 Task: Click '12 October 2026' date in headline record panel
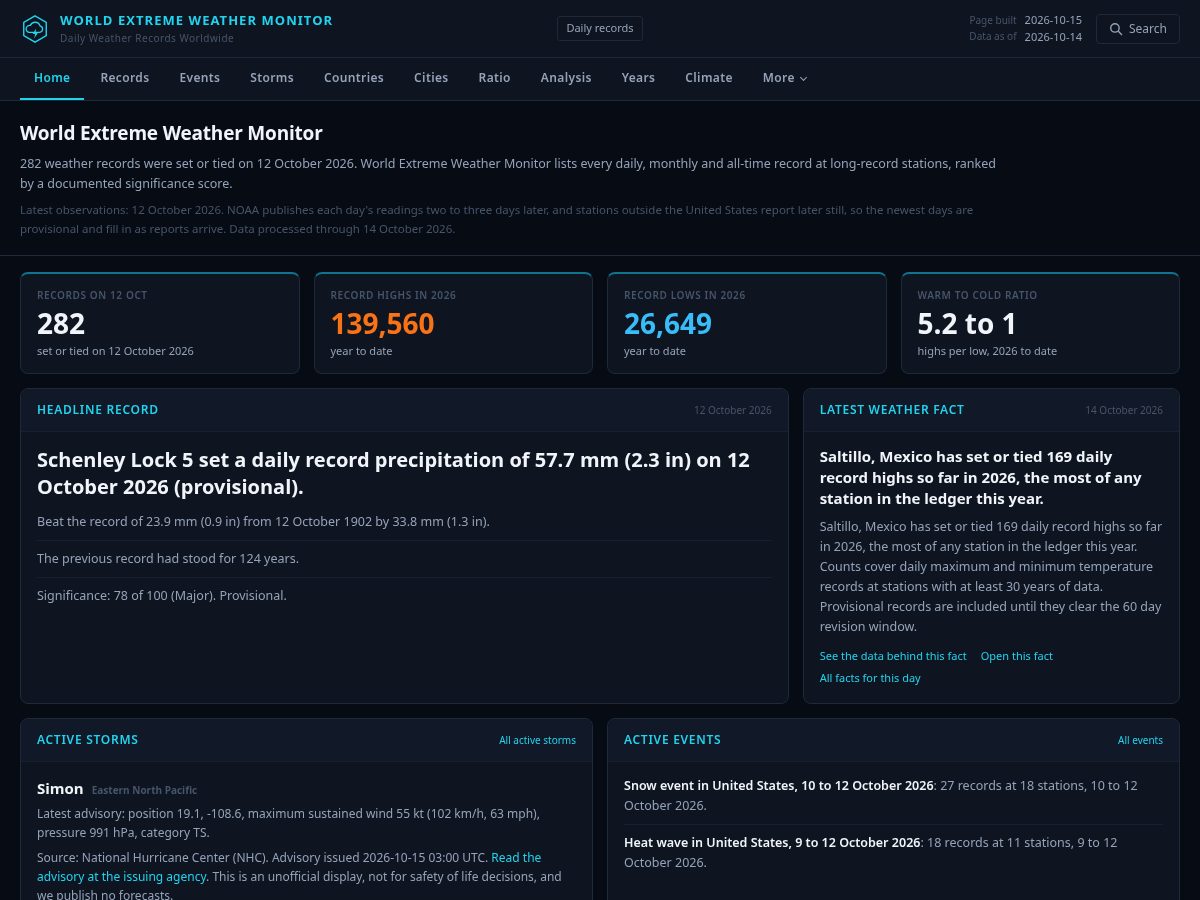pos(733,410)
